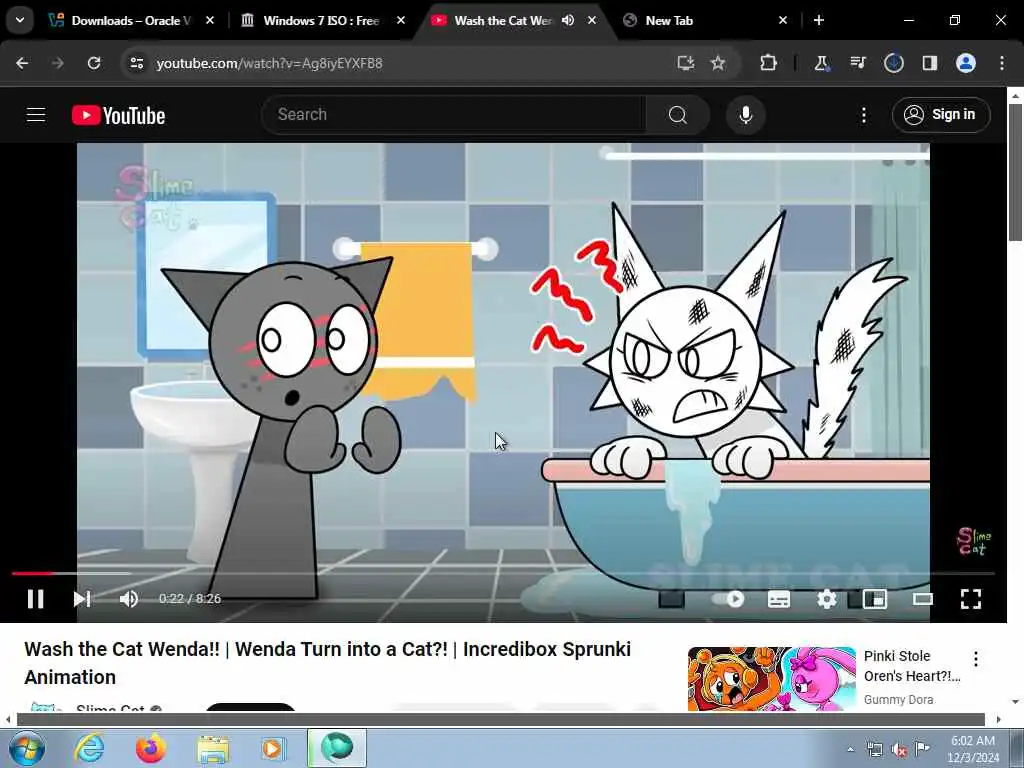Screen dimensions: 1024x768
Task: Click the YouTube Search field
Action: coord(454,115)
